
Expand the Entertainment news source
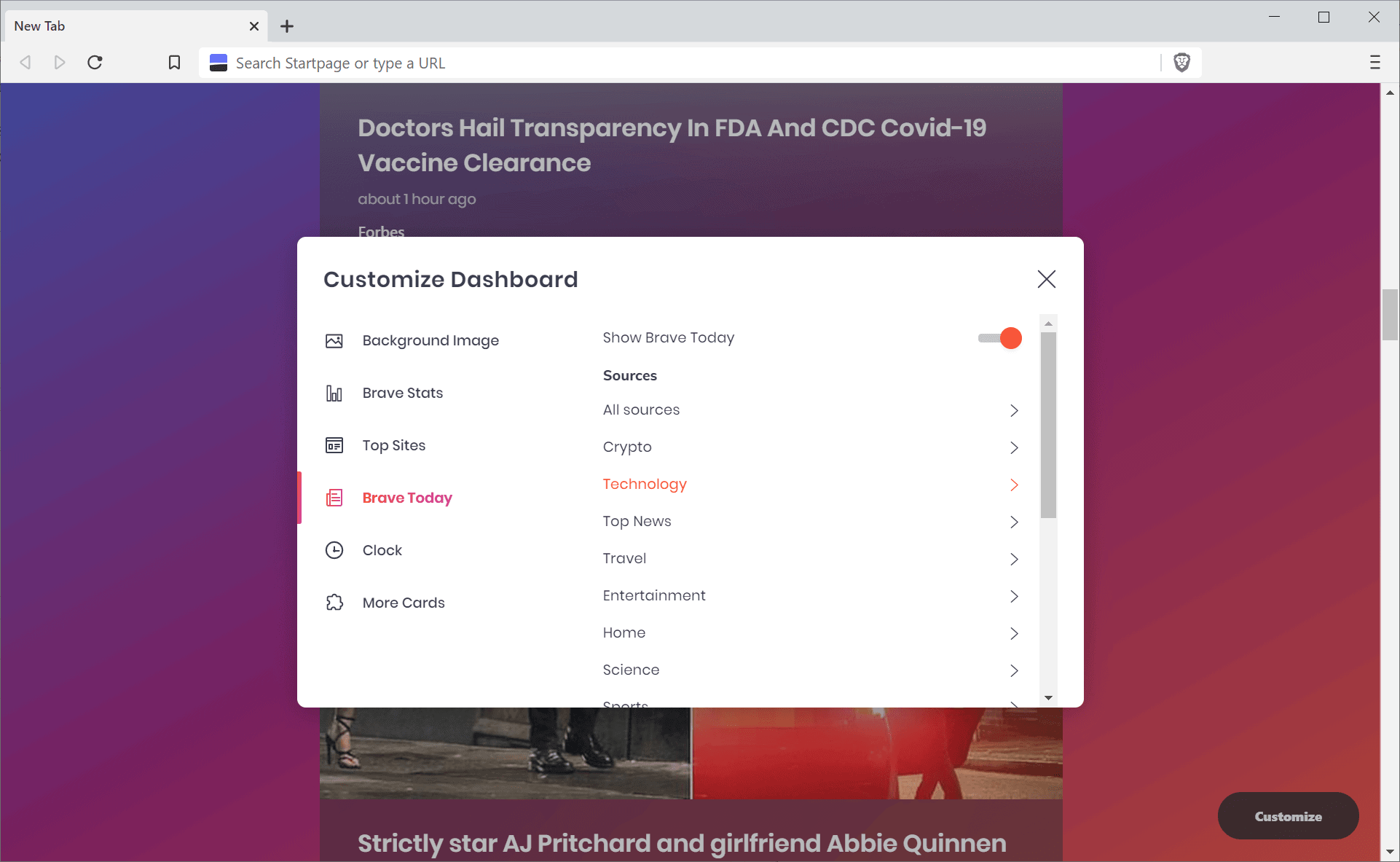[x=1015, y=595]
